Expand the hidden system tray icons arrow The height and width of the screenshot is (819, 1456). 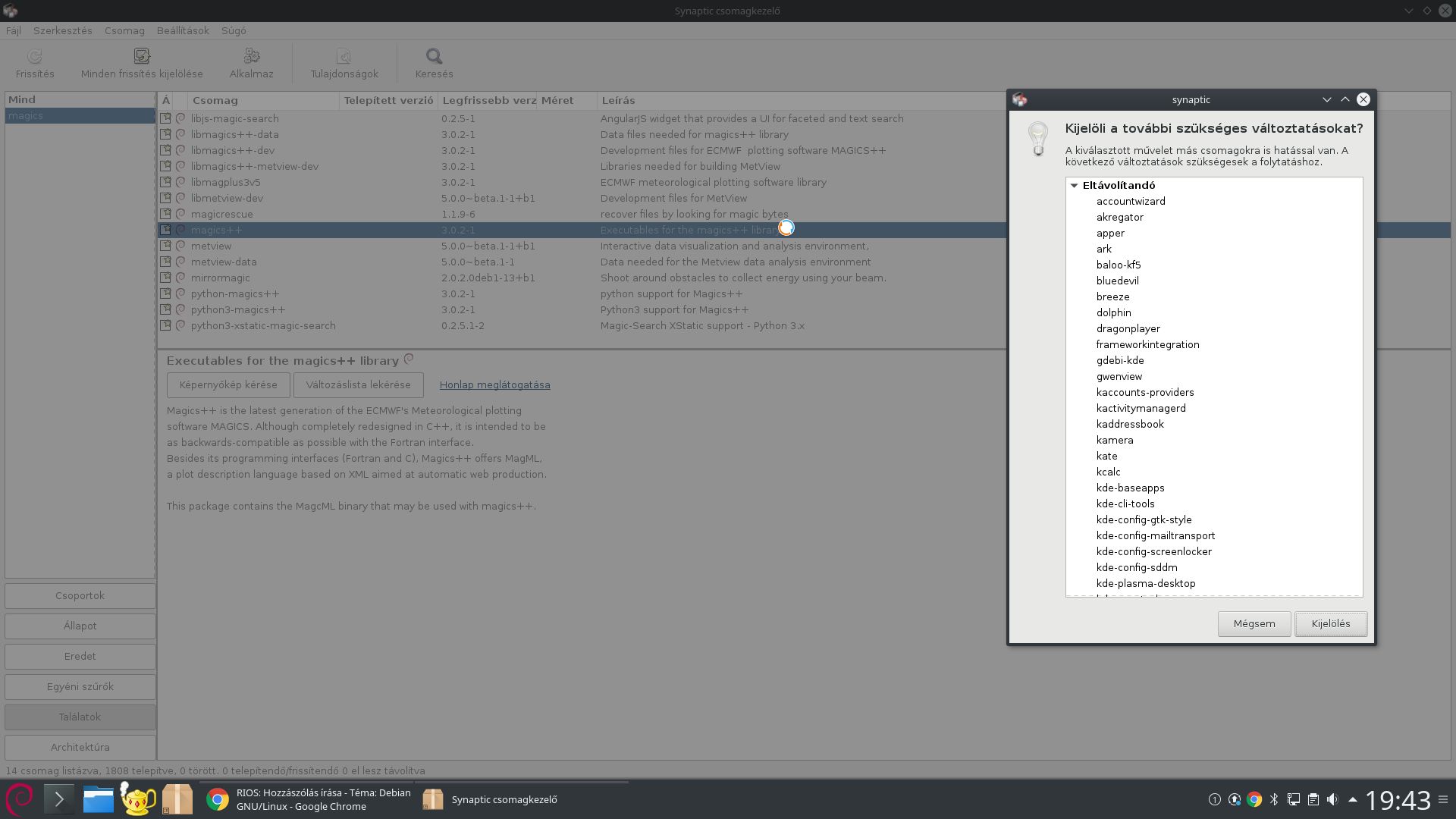pos(1352,799)
